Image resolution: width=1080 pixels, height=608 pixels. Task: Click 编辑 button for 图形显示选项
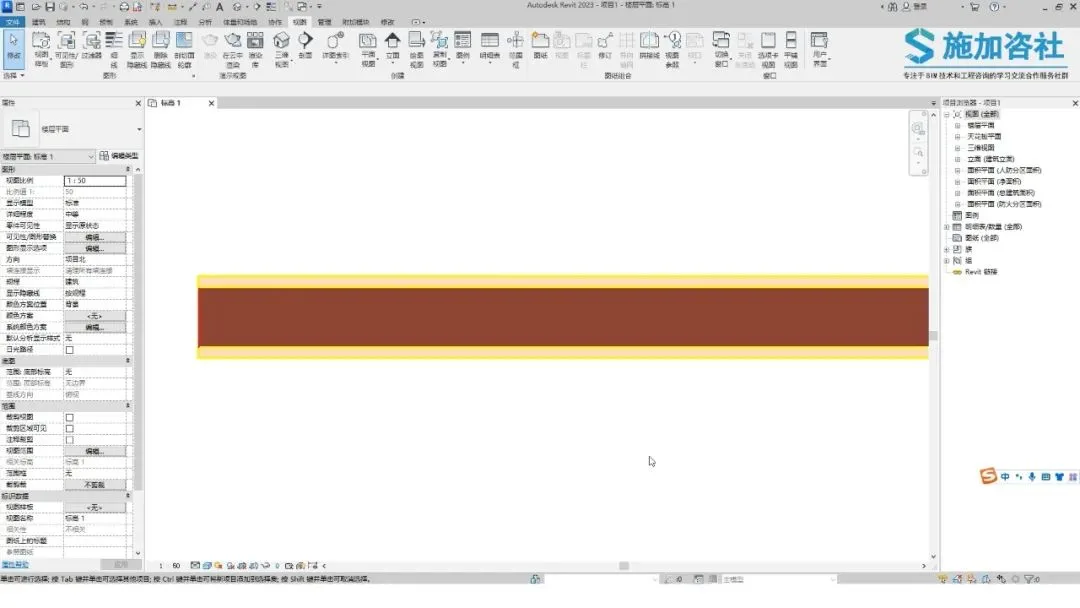pyautogui.click(x=95, y=248)
